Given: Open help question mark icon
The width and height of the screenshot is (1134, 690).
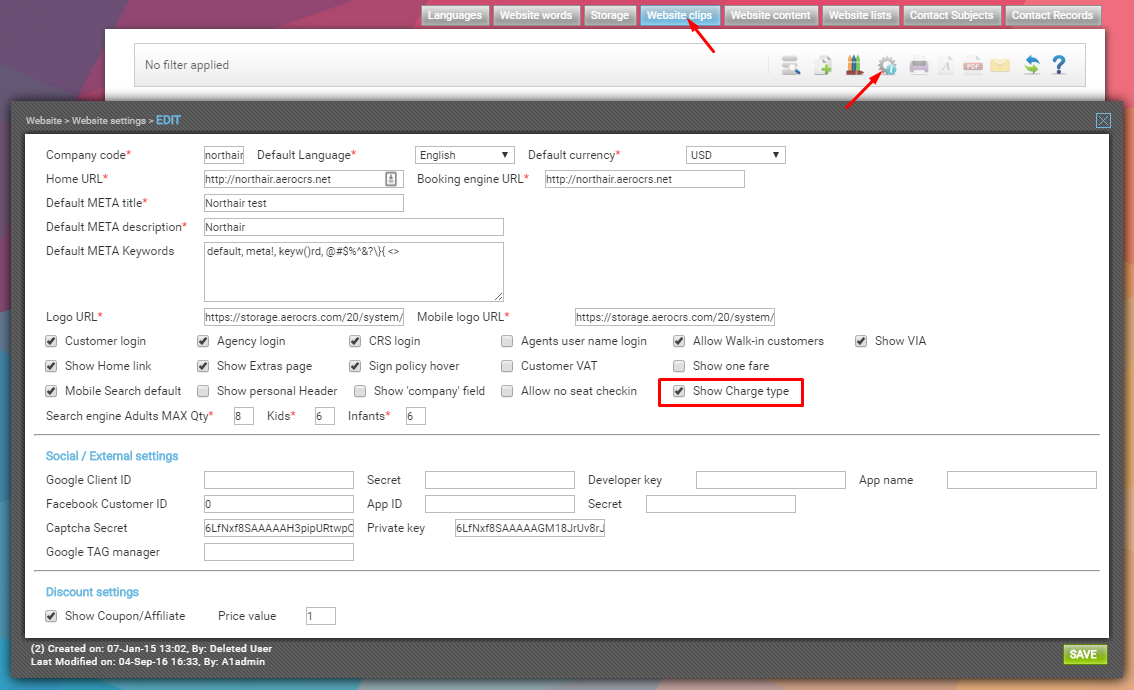Looking at the screenshot, I should tap(1059, 65).
